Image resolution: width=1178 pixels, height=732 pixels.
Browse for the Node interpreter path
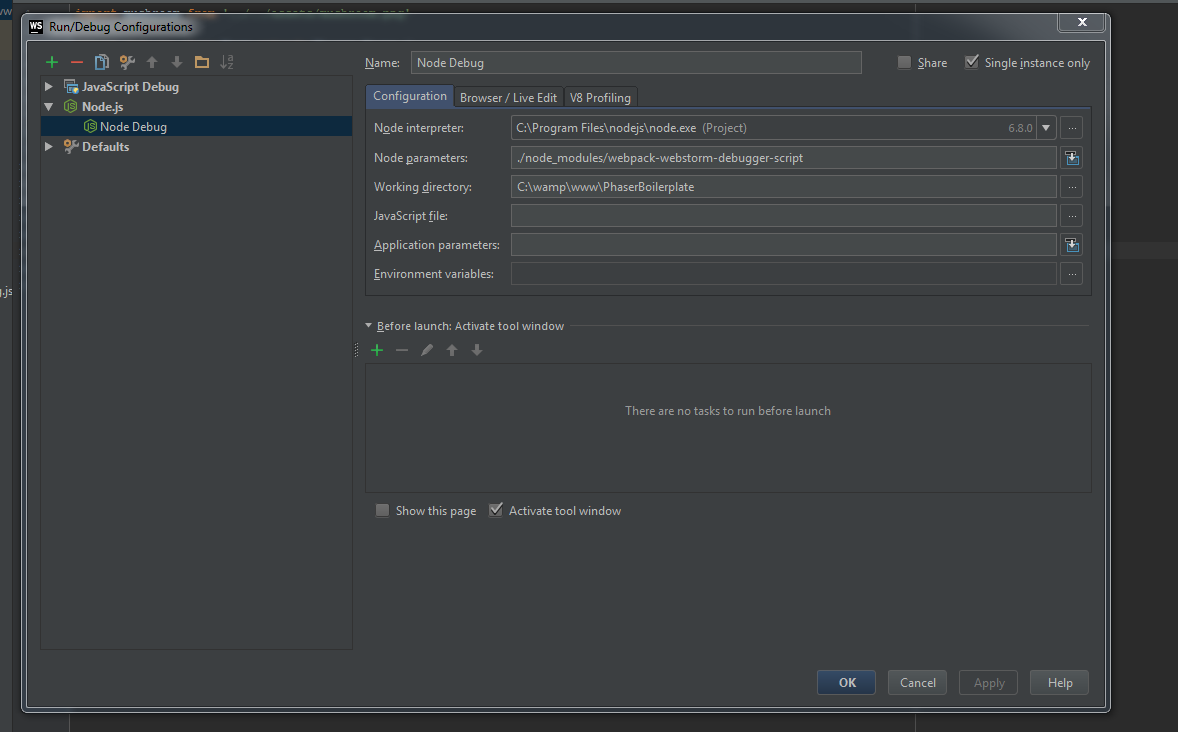(x=1072, y=128)
